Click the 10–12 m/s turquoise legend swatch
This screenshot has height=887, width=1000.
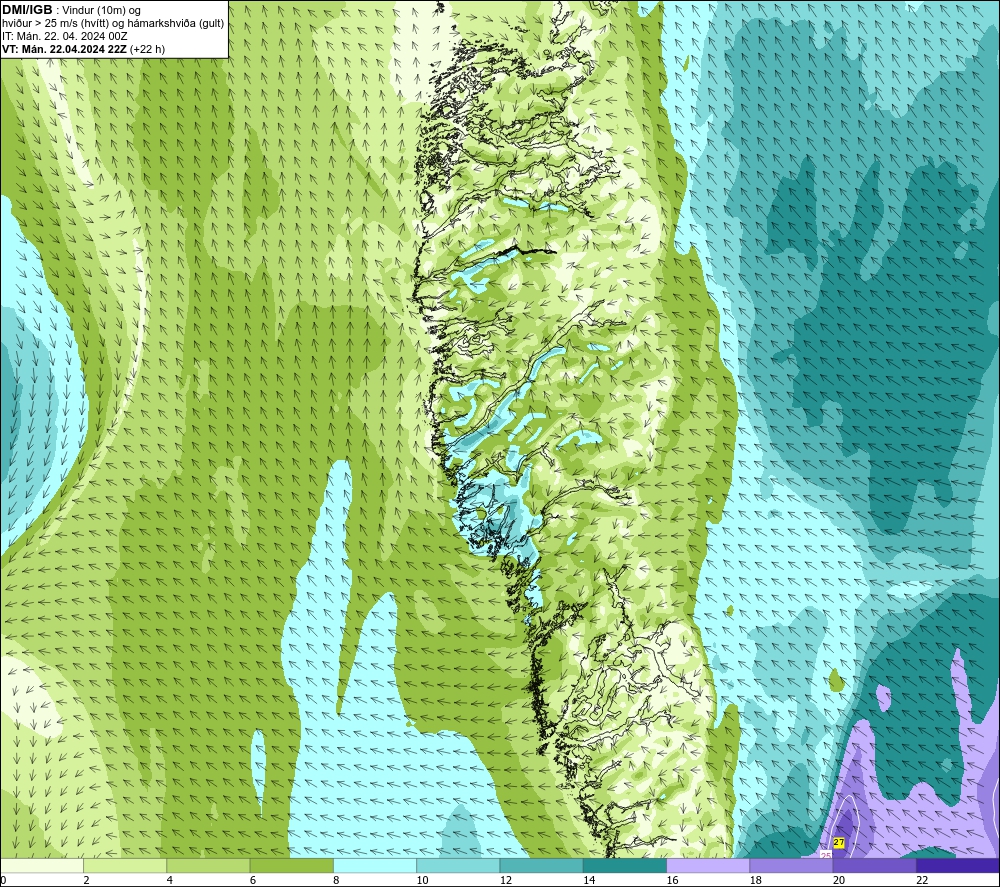(x=458, y=865)
